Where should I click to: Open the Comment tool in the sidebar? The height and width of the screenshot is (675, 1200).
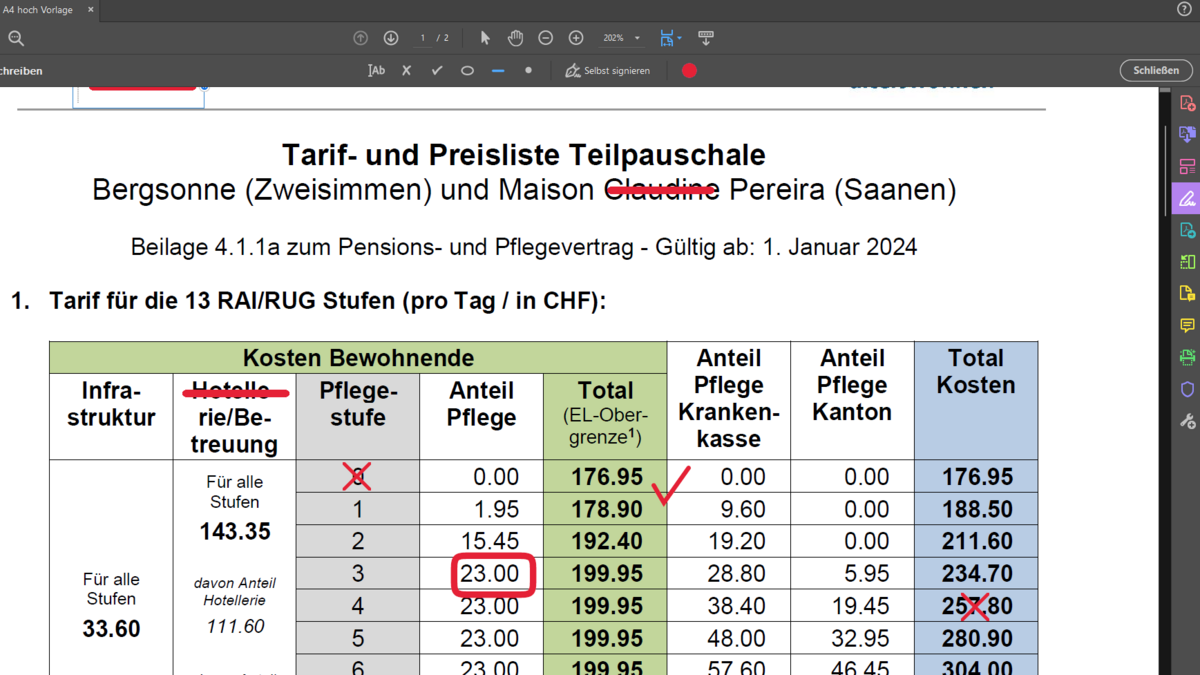point(1187,325)
